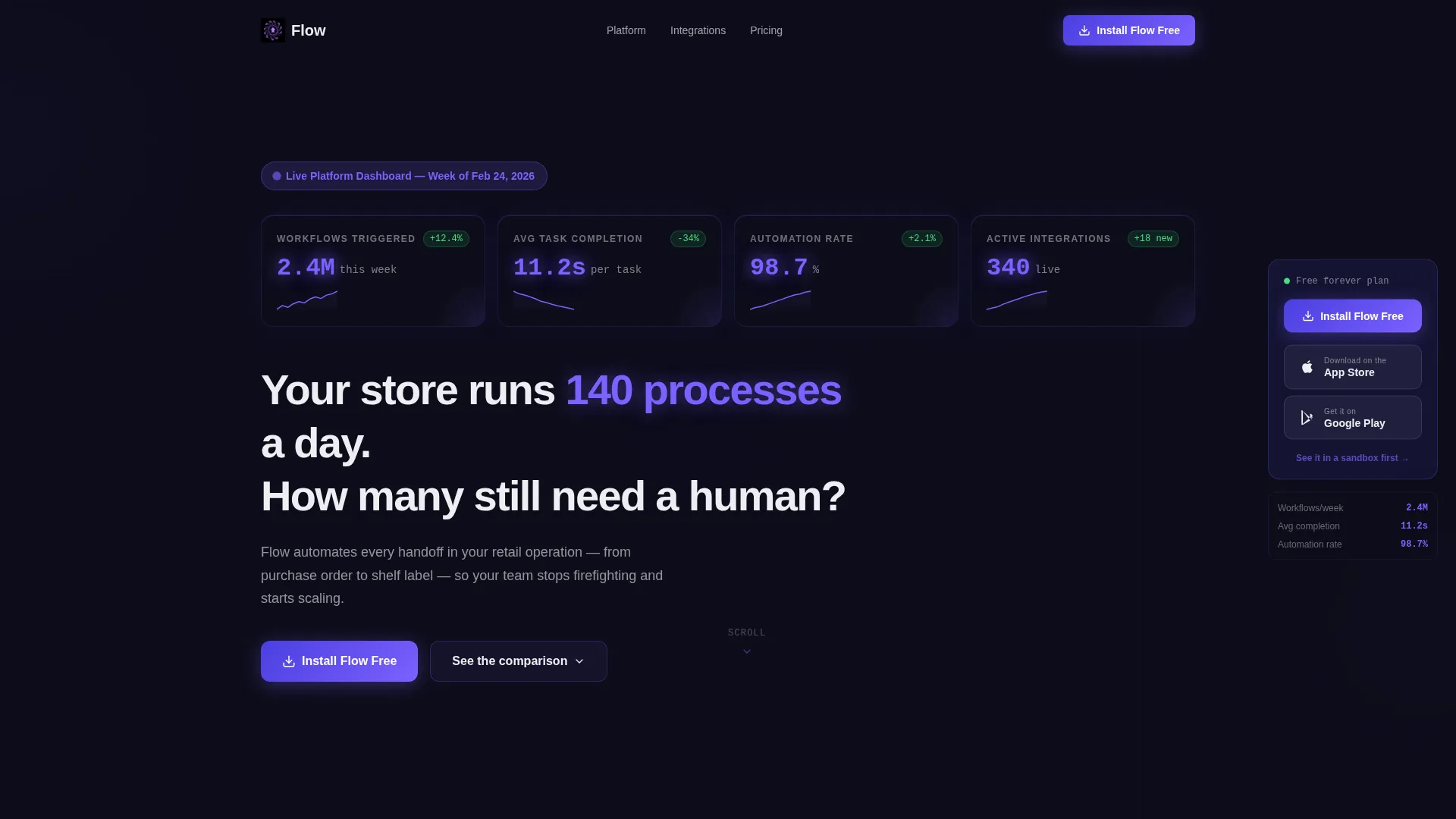The height and width of the screenshot is (819, 1456).
Task: Click the Free forever plan label
Action: pos(1342,281)
